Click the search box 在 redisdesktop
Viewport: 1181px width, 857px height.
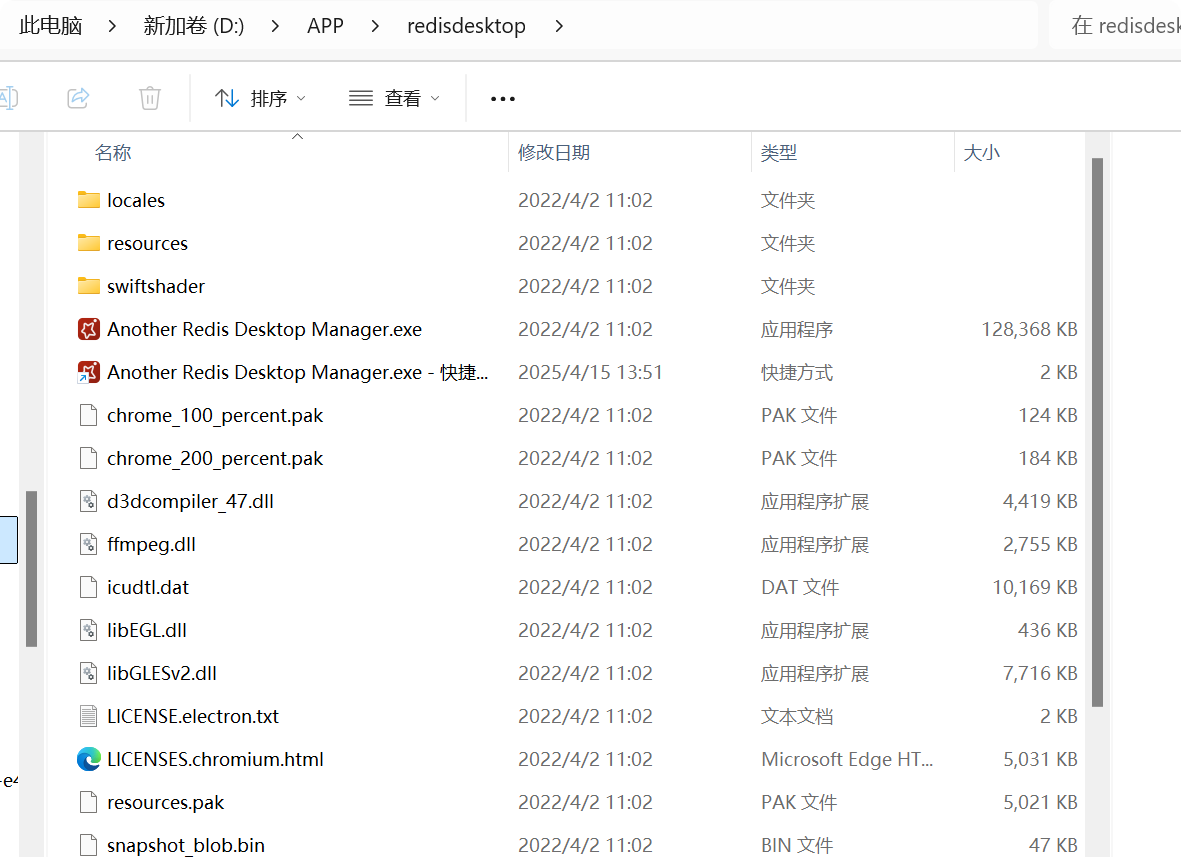tap(1116, 26)
